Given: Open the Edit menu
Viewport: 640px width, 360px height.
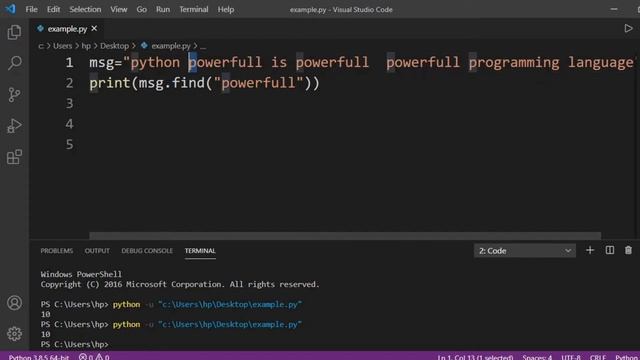Looking at the screenshot, I should pos(53,9).
